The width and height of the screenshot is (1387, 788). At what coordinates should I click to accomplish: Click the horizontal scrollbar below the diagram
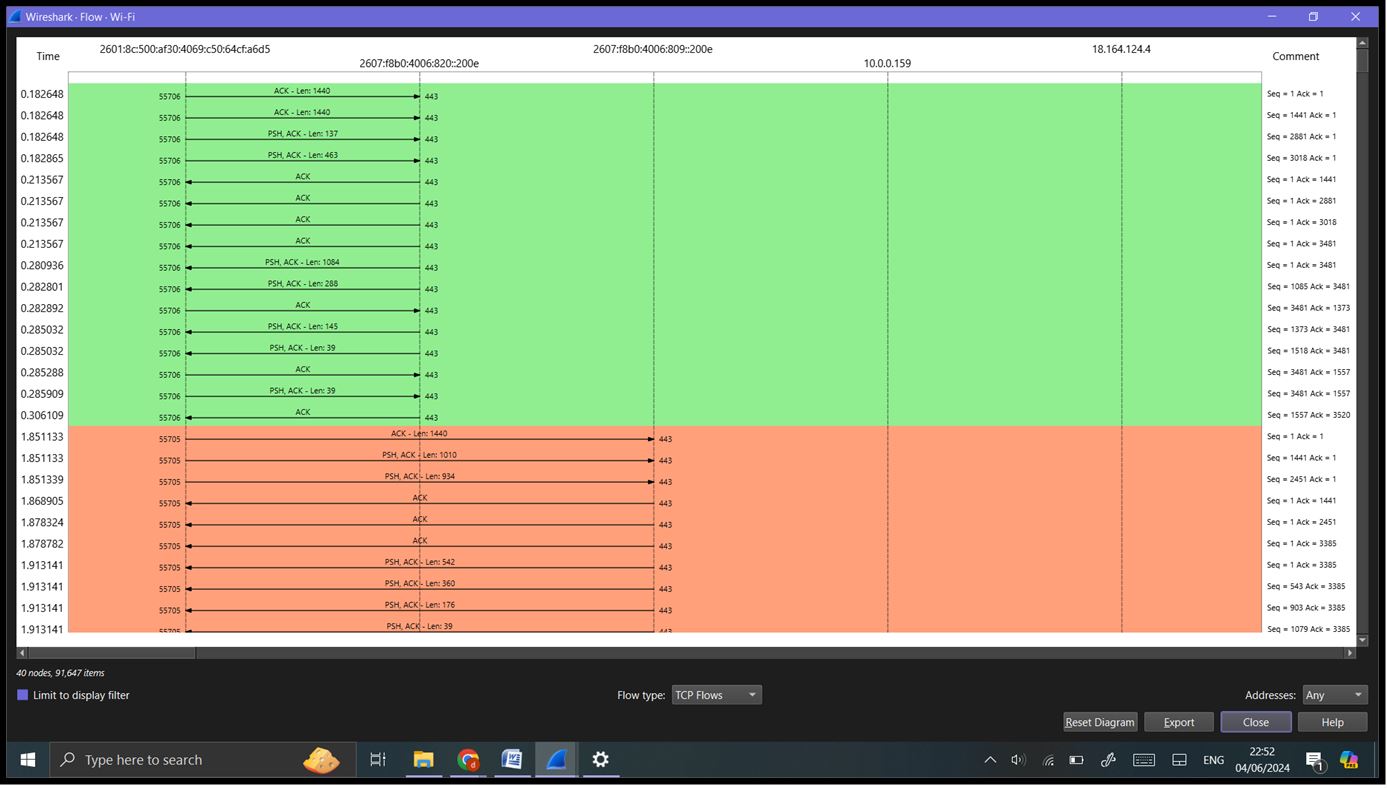coord(110,652)
